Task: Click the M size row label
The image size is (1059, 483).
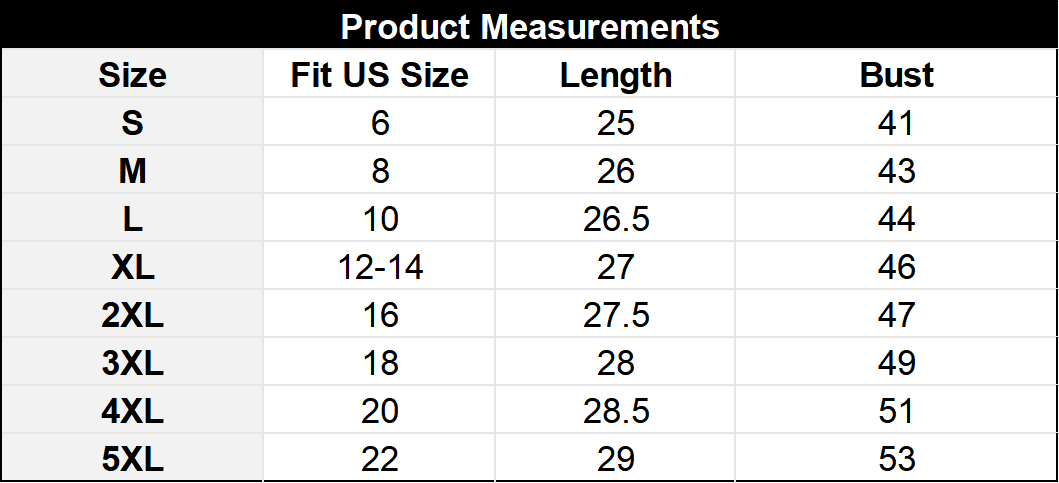Action: [132, 171]
